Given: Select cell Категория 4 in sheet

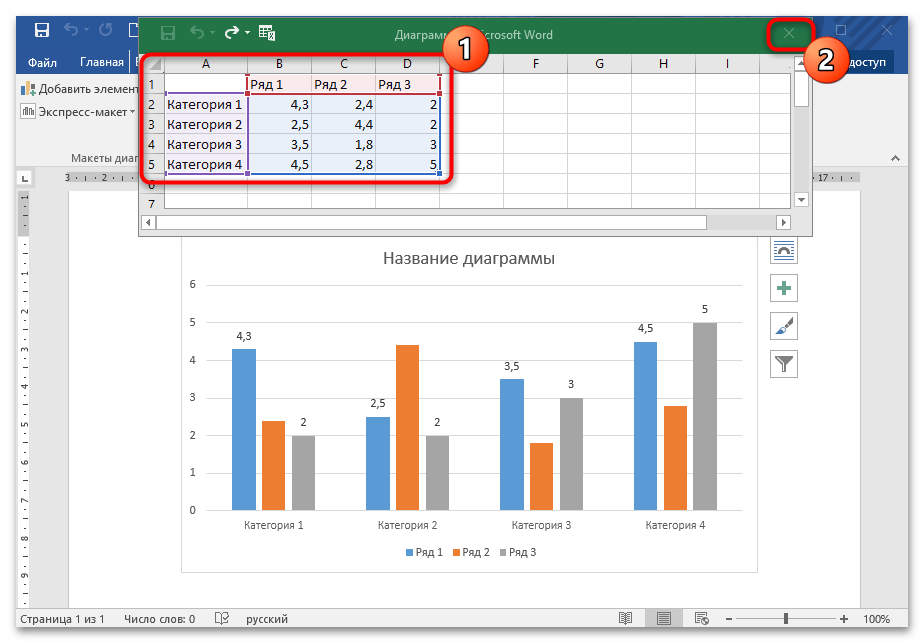Looking at the screenshot, I should (206, 164).
